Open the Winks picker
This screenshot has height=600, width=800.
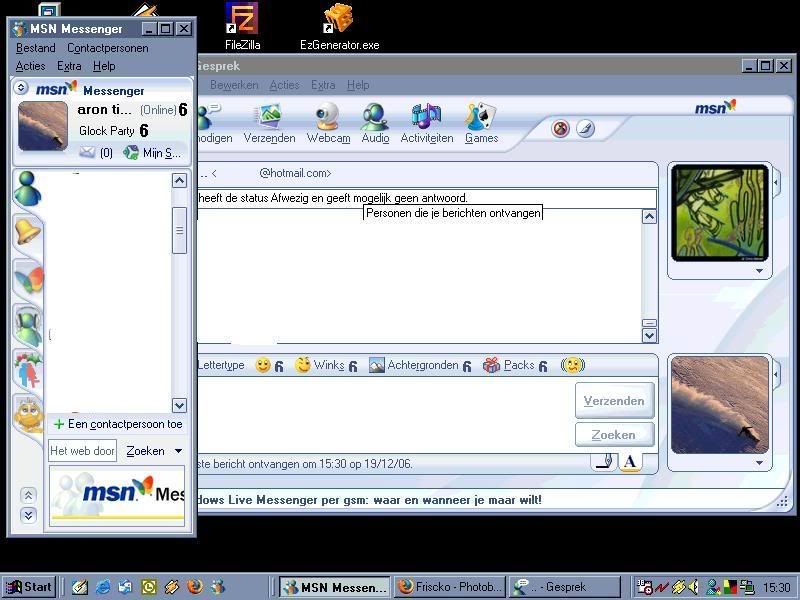click(326, 365)
